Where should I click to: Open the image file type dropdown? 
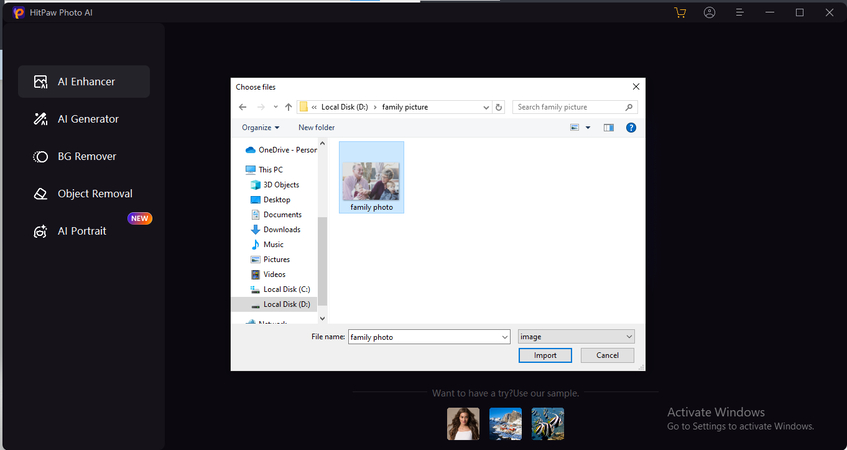(x=576, y=337)
